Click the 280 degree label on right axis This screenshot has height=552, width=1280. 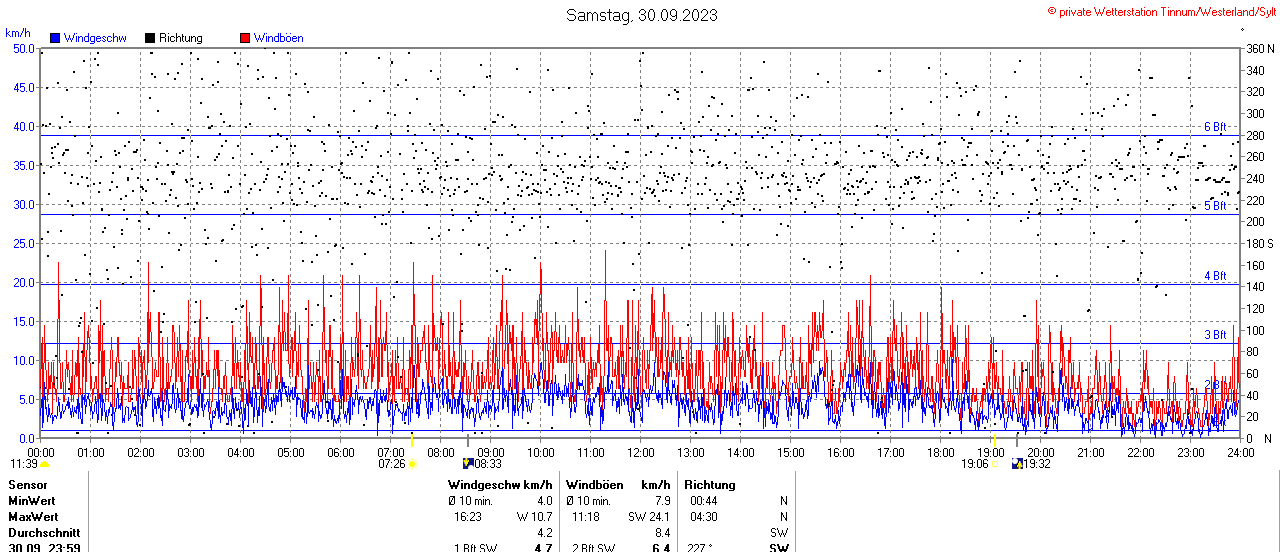(1255, 135)
